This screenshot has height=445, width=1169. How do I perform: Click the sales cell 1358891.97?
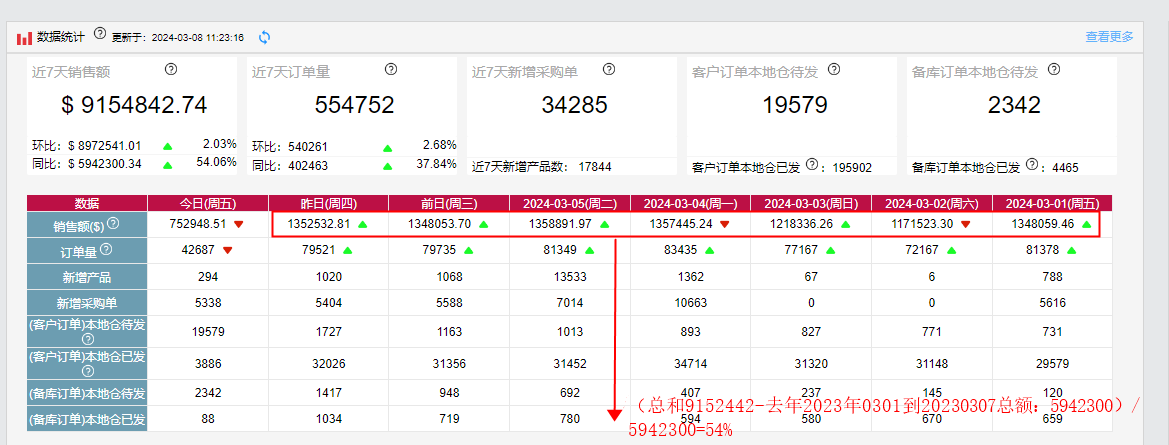(559, 224)
